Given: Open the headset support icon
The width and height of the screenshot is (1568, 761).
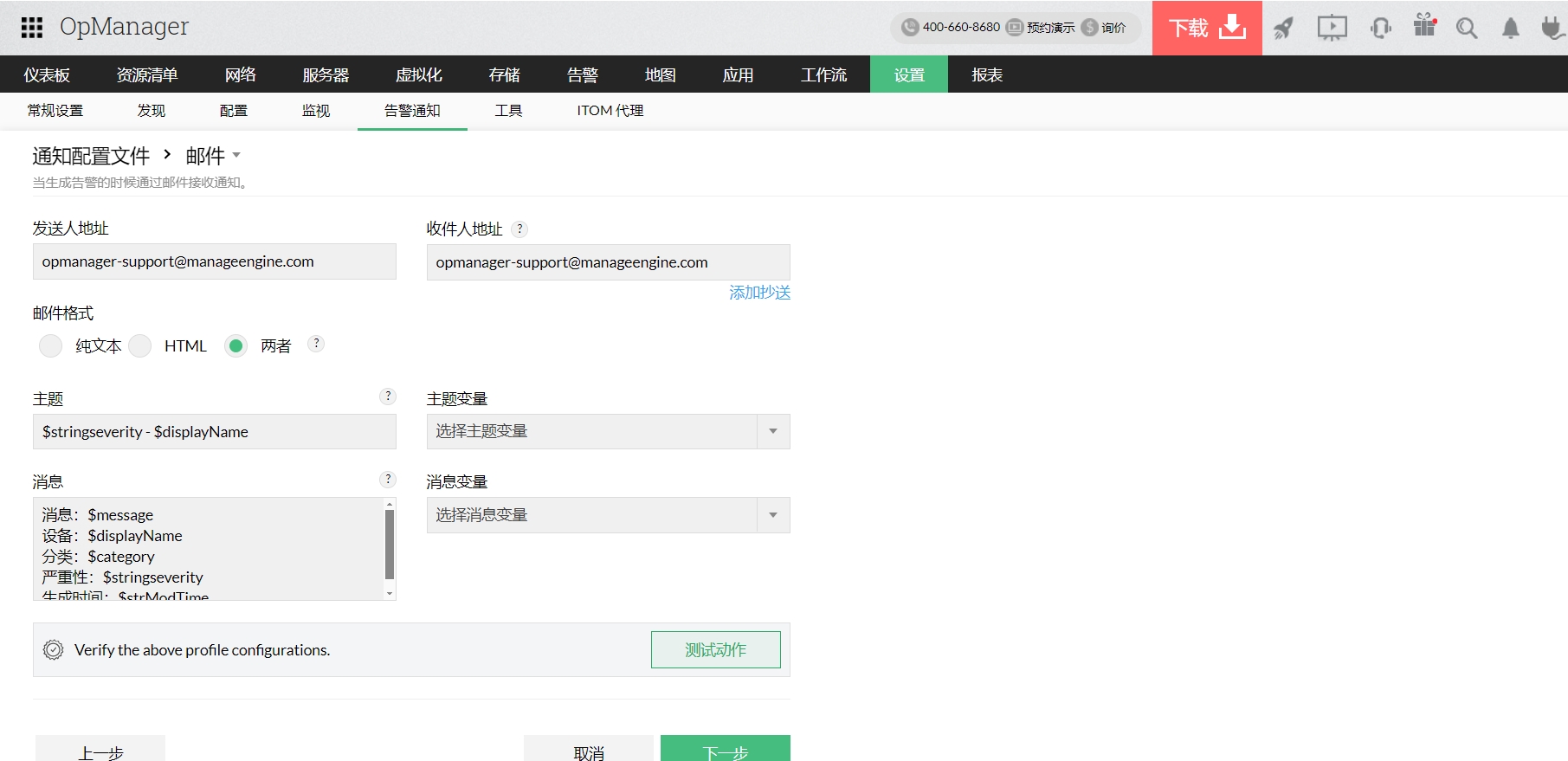Looking at the screenshot, I should coord(1381,28).
